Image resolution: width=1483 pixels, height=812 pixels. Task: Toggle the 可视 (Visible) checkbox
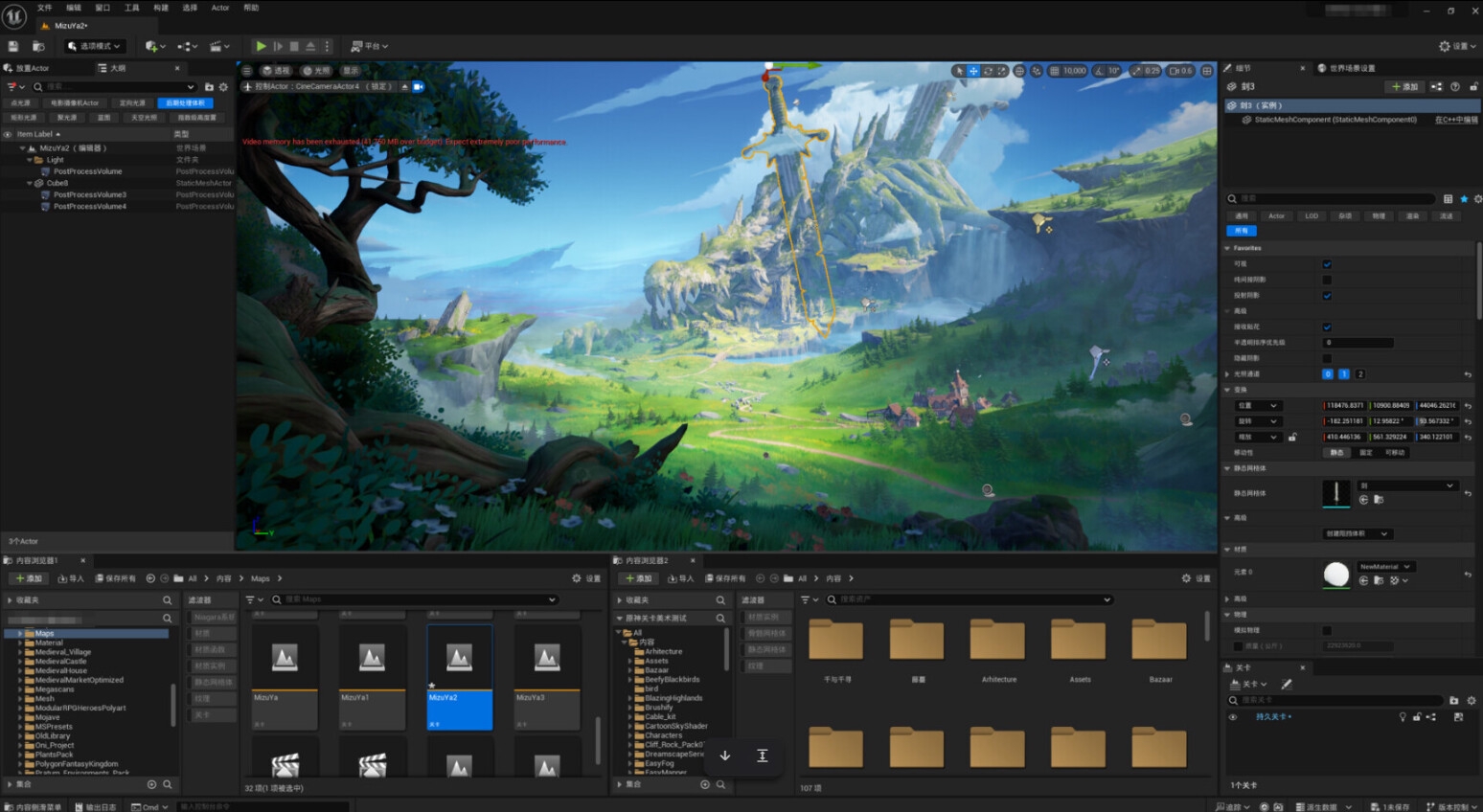point(1327,264)
